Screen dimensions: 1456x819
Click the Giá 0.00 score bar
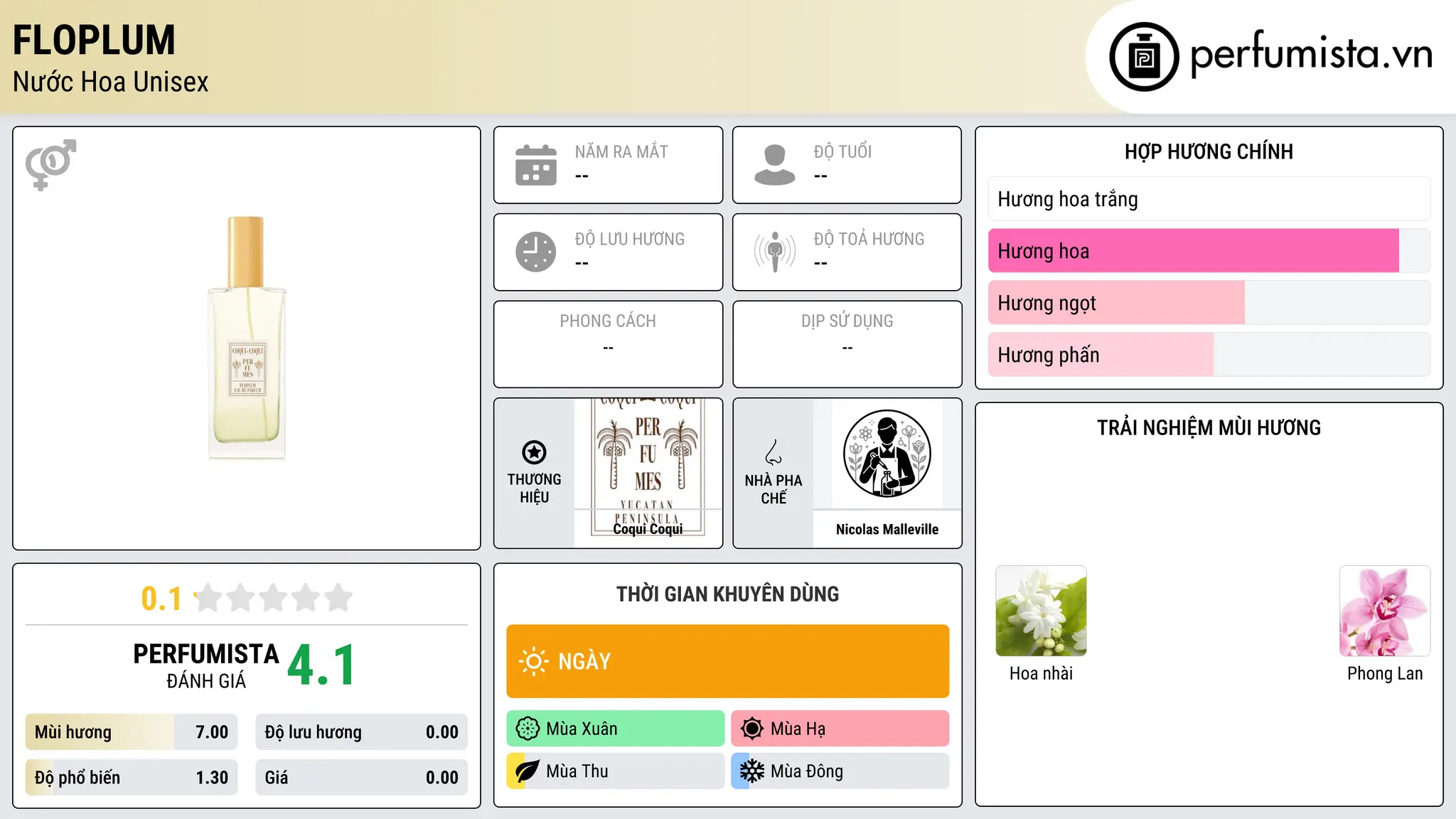coord(362,778)
